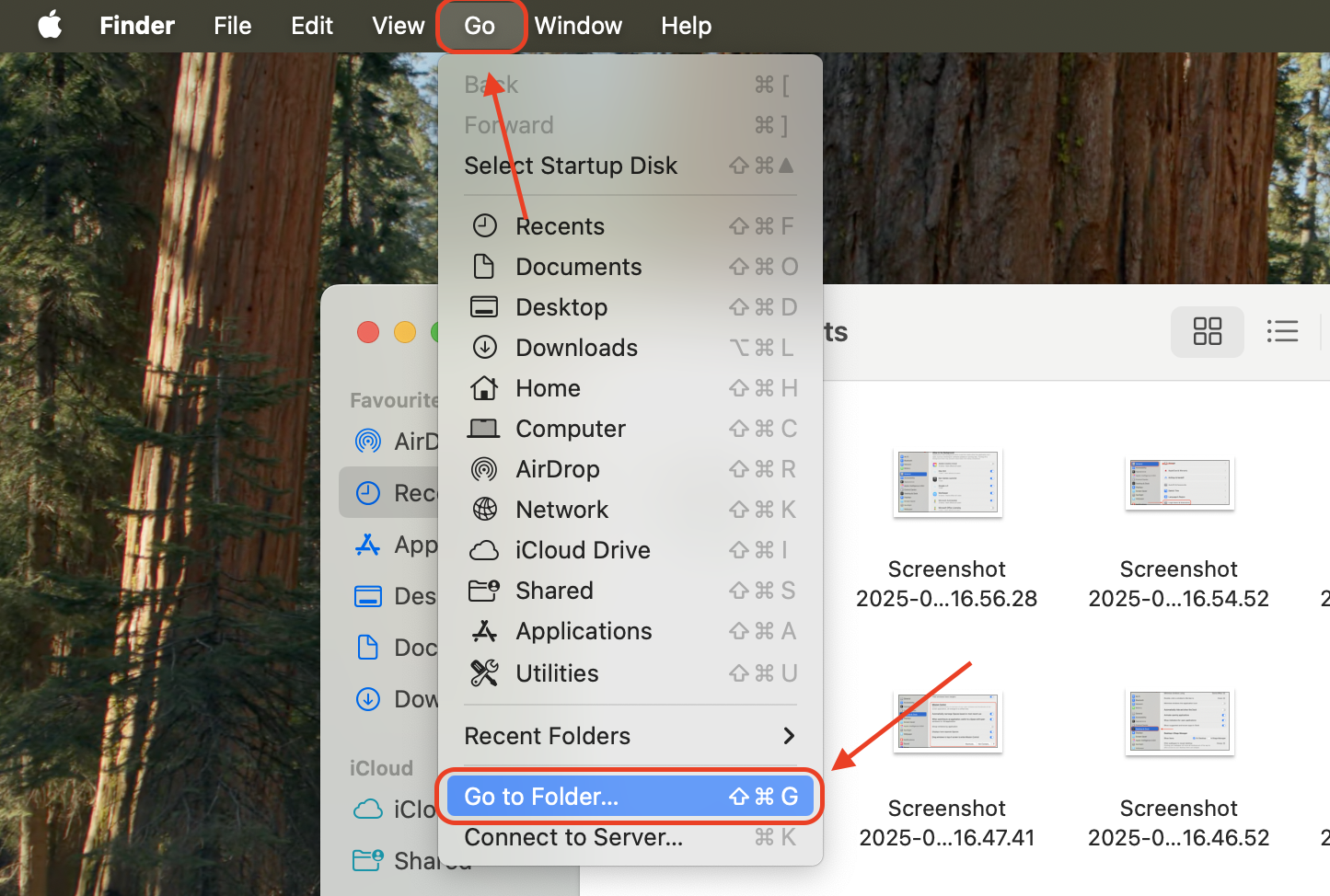Collapse the iCloud sidebar section
This screenshot has width=1330, height=896.
click(382, 767)
